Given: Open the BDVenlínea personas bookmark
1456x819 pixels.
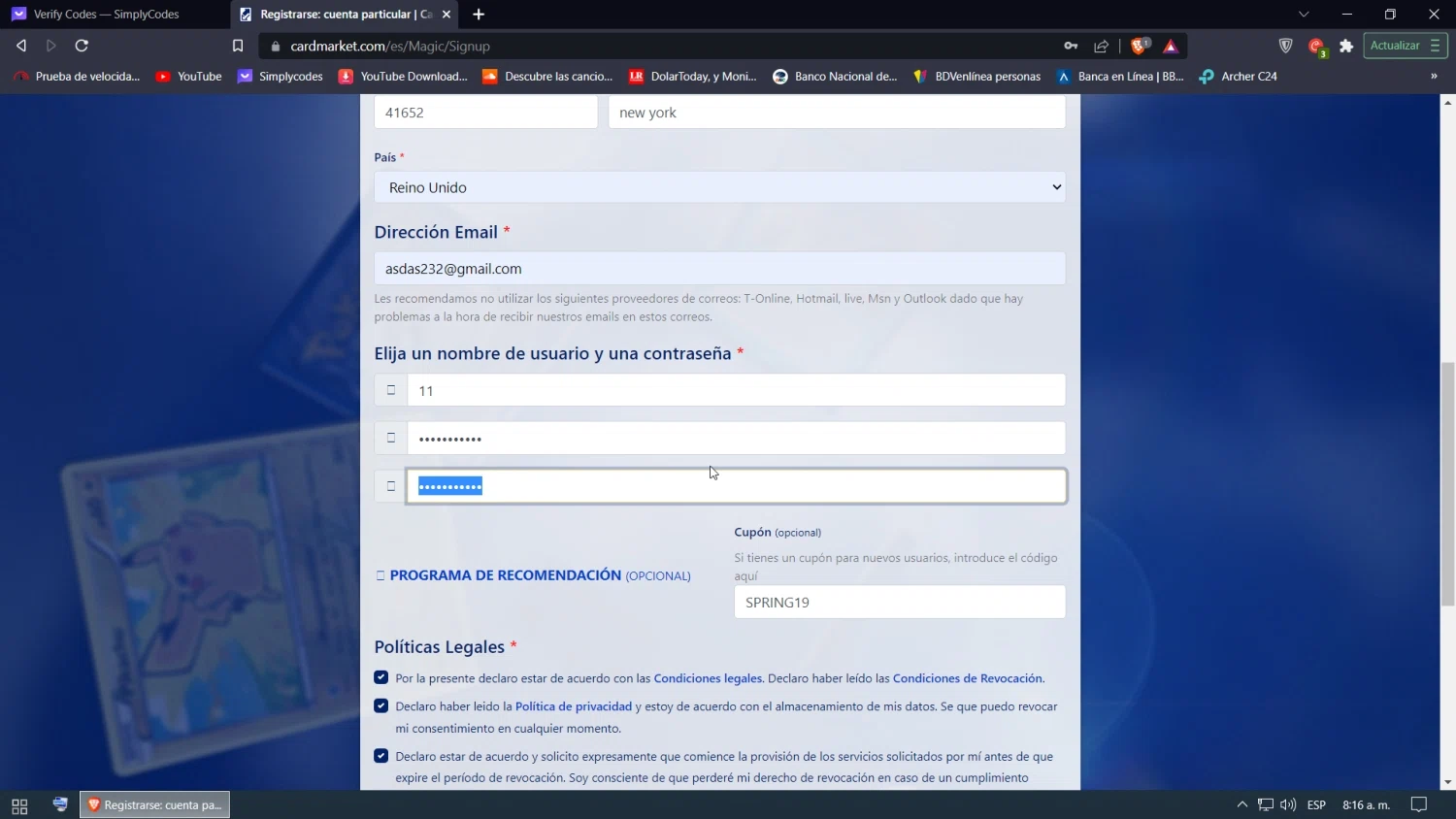Looking at the screenshot, I should click(977, 76).
